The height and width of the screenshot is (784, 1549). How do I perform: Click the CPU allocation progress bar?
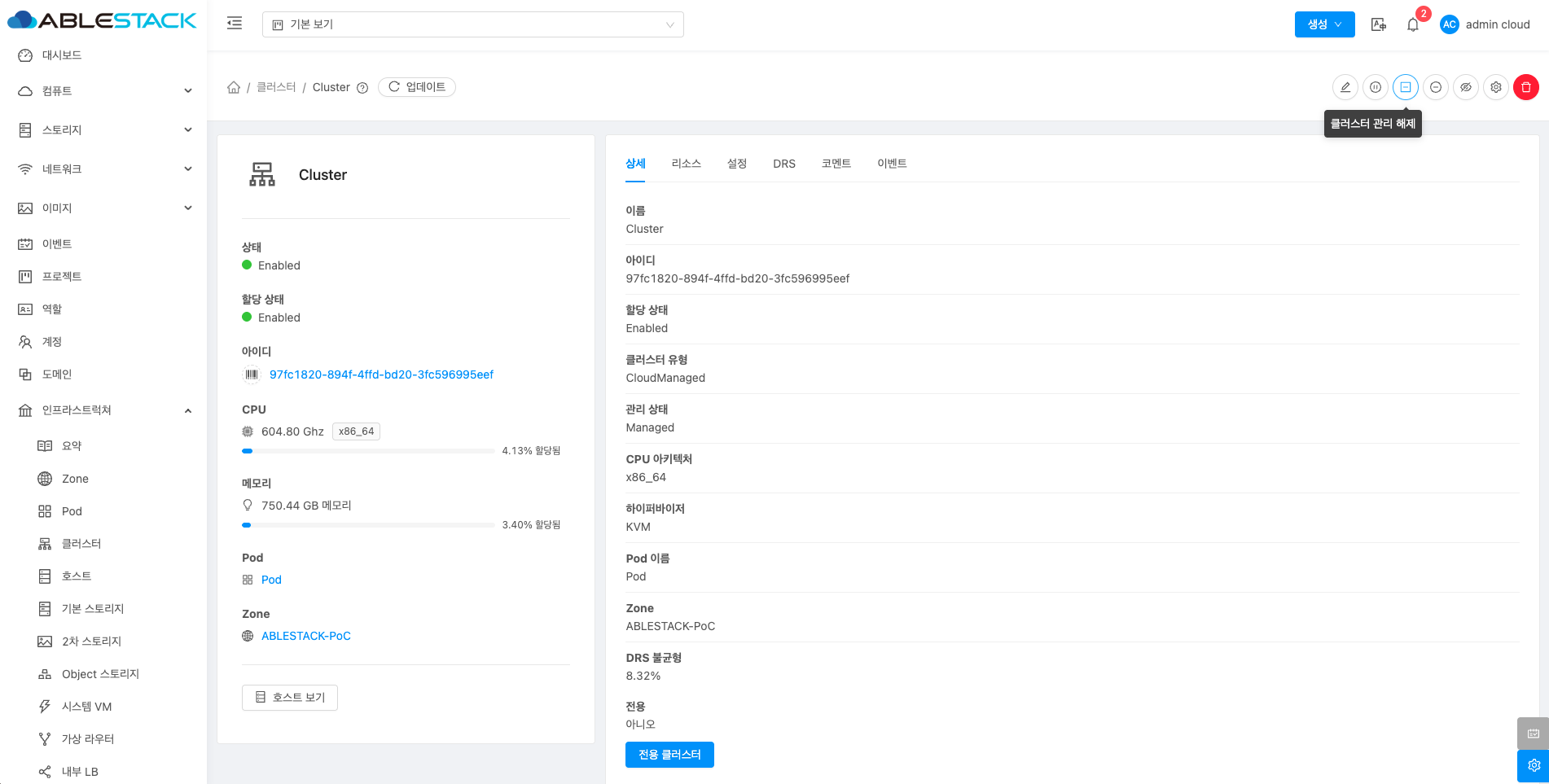[368, 451]
